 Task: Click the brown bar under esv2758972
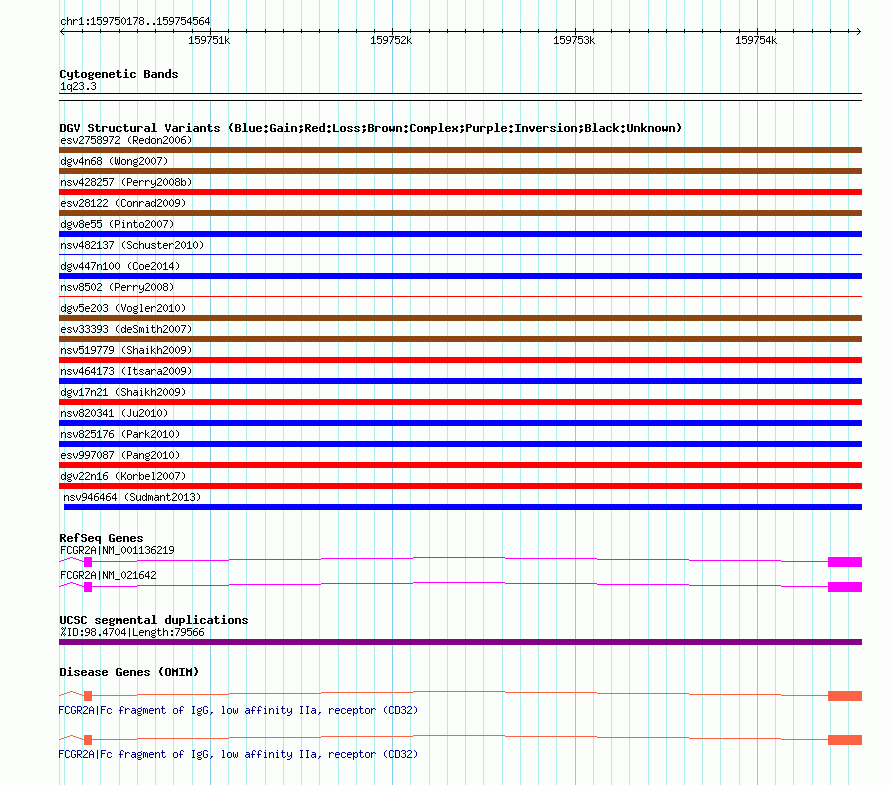[460, 150]
